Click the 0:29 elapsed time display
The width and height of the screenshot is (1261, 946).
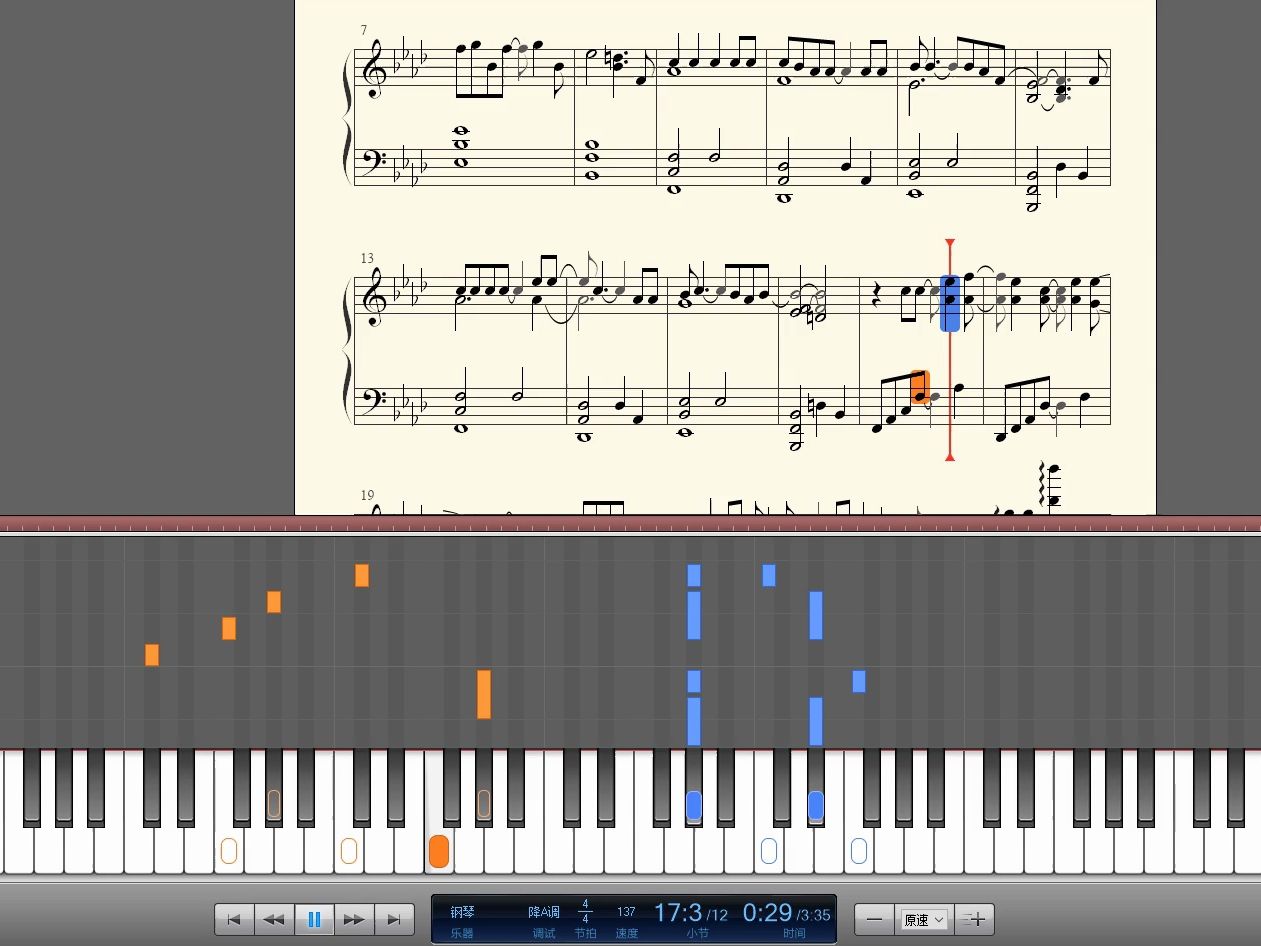click(767, 912)
